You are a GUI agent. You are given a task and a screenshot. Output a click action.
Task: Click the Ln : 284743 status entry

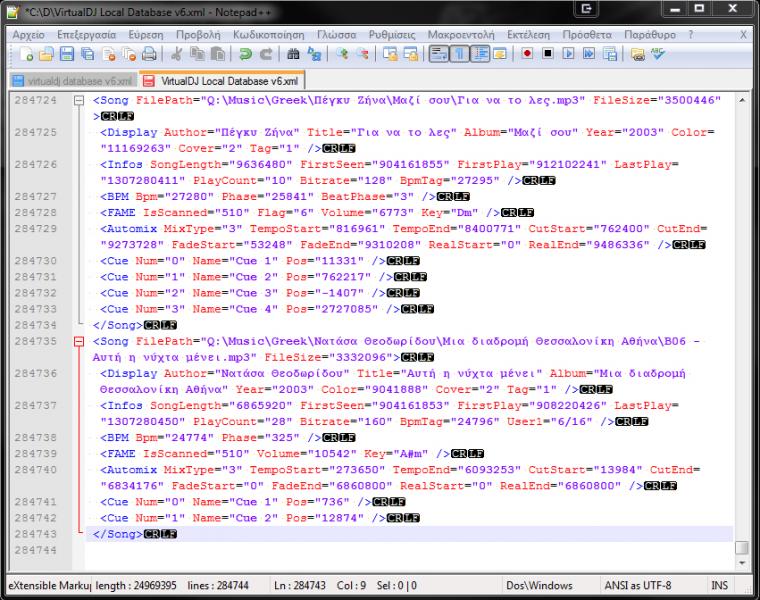click(300, 585)
